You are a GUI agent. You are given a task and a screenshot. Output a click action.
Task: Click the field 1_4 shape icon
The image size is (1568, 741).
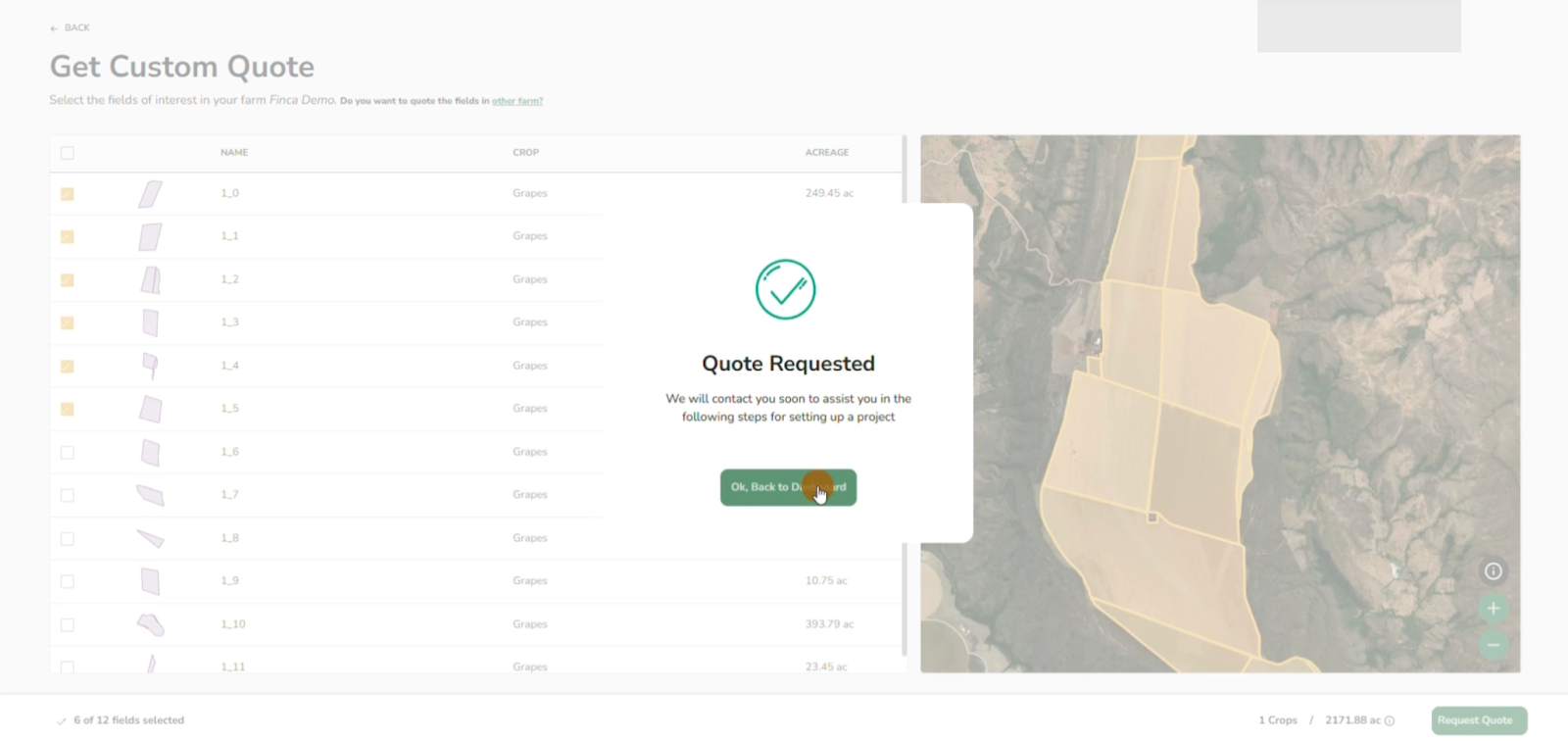pos(150,366)
